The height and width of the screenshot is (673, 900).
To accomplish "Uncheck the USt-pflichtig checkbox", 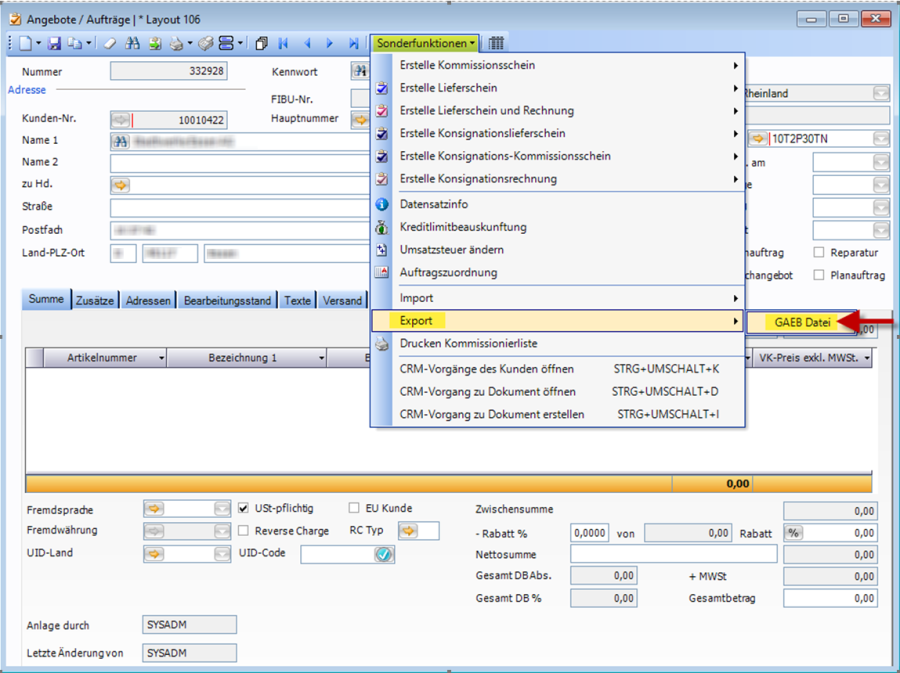I will [245, 509].
